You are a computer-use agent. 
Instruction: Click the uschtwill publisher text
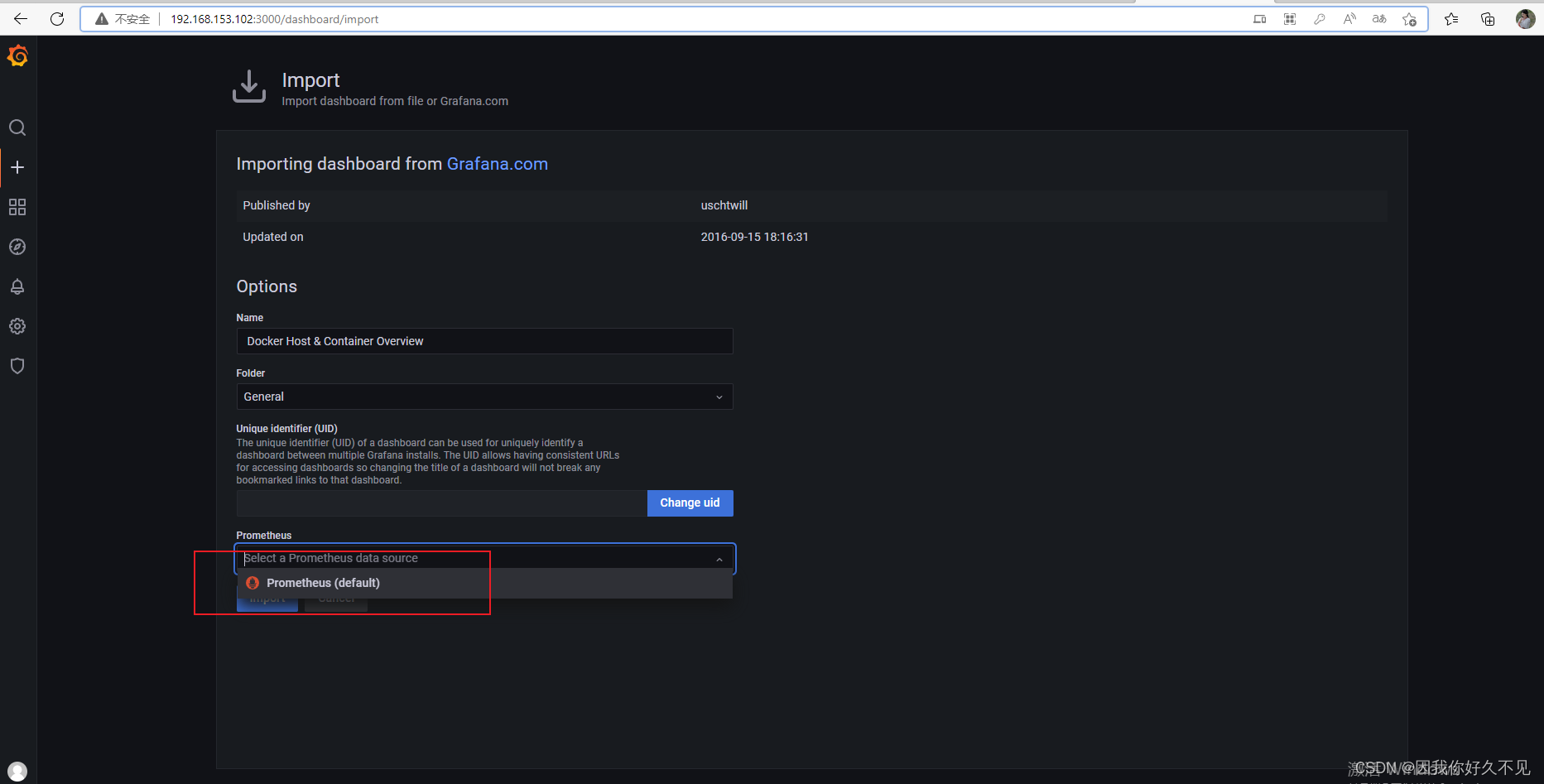724,205
